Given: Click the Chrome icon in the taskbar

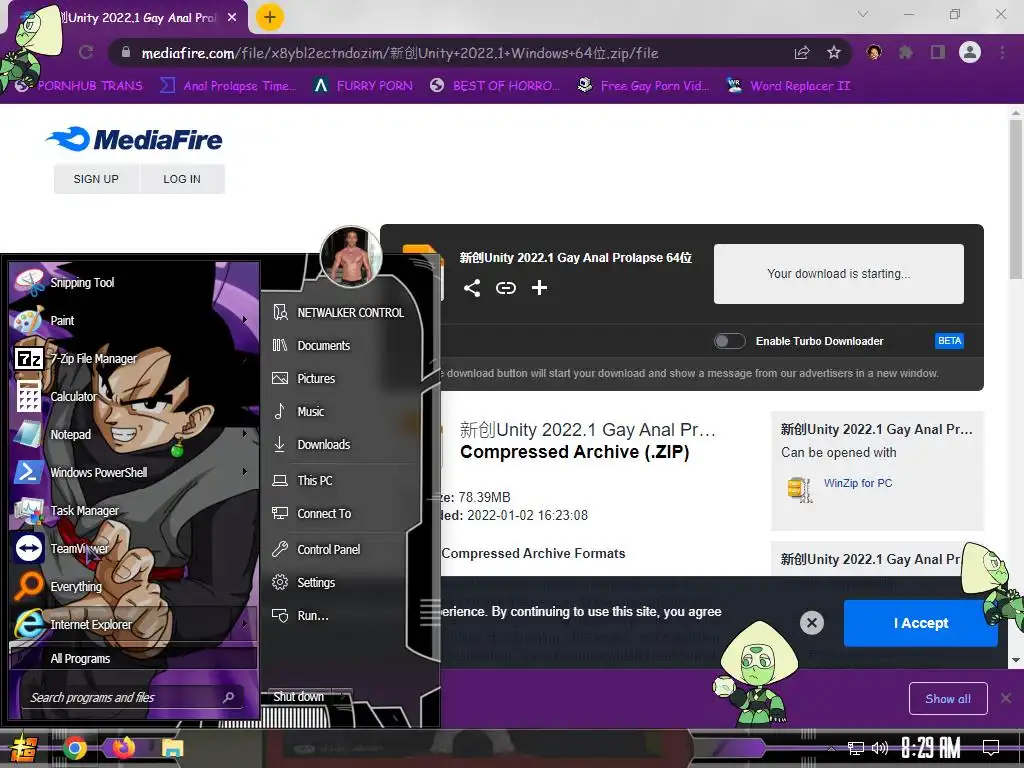Looking at the screenshot, I should [74, 748].
